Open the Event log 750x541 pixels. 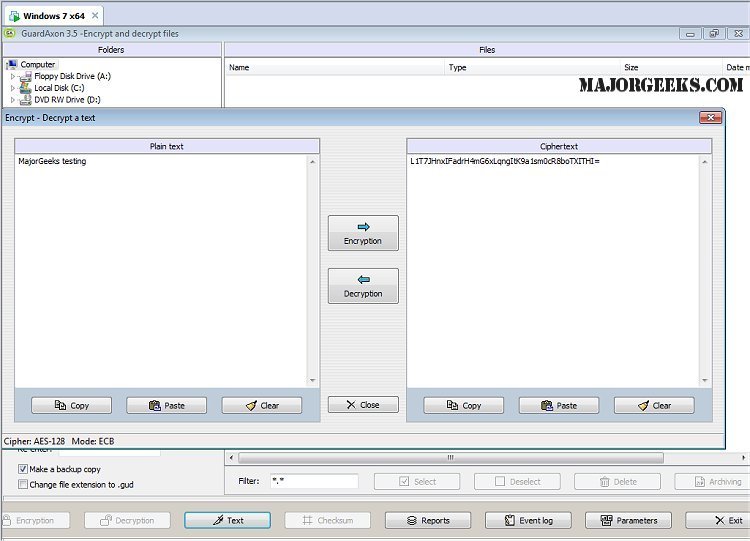(x=528, y=520)
